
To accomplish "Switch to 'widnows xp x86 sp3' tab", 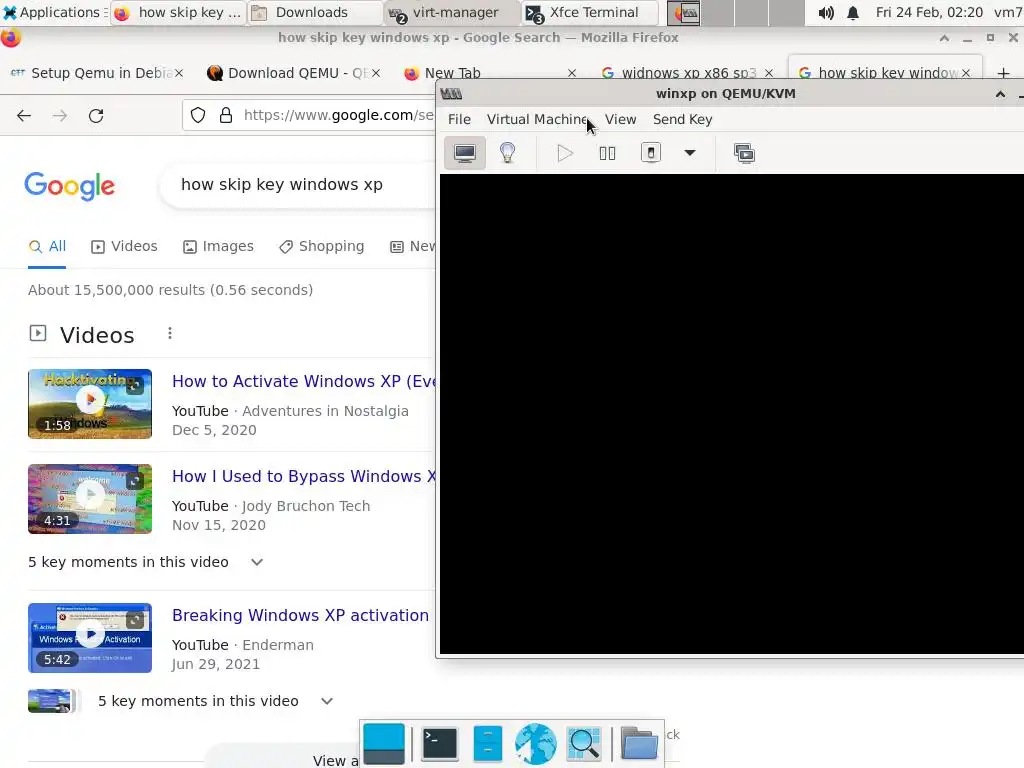I will click(x=679, y=73).
